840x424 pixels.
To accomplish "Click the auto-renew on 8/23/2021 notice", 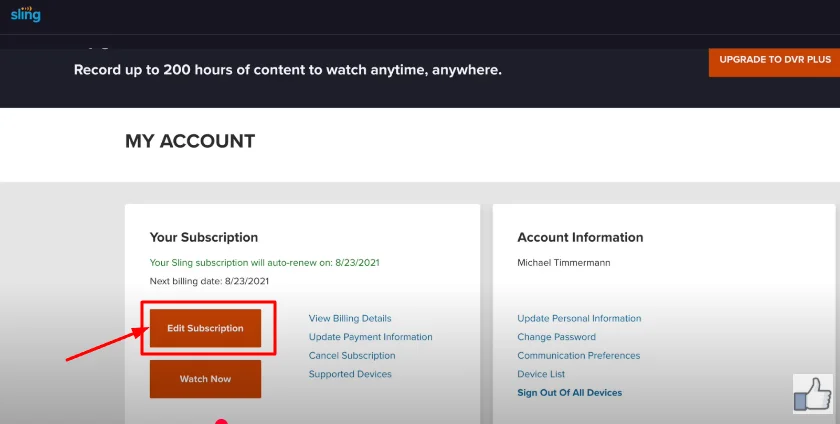I will (265, 263).
